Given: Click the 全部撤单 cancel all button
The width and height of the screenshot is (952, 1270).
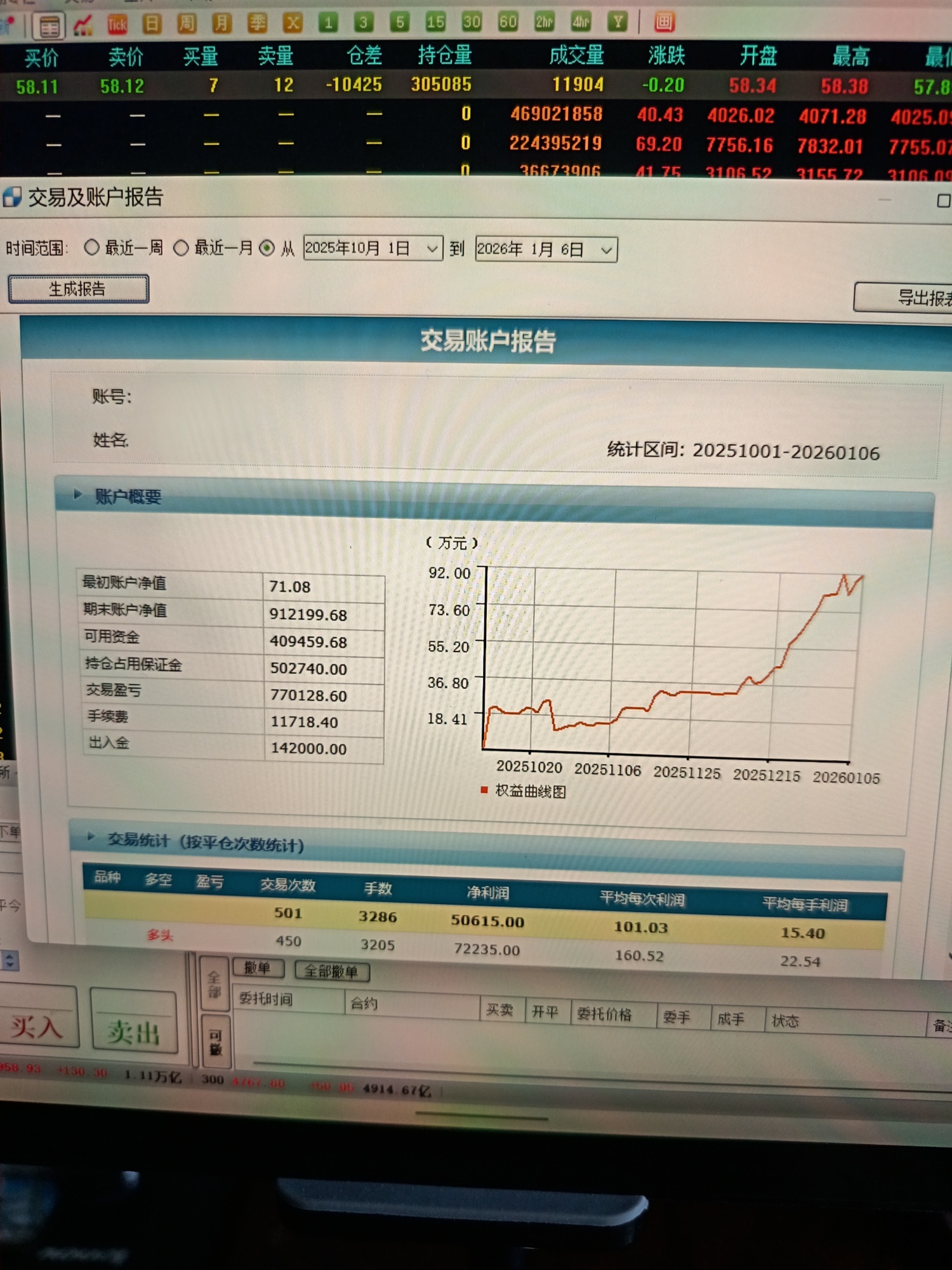Looking at the screenshot, I should tap(332, 971).
